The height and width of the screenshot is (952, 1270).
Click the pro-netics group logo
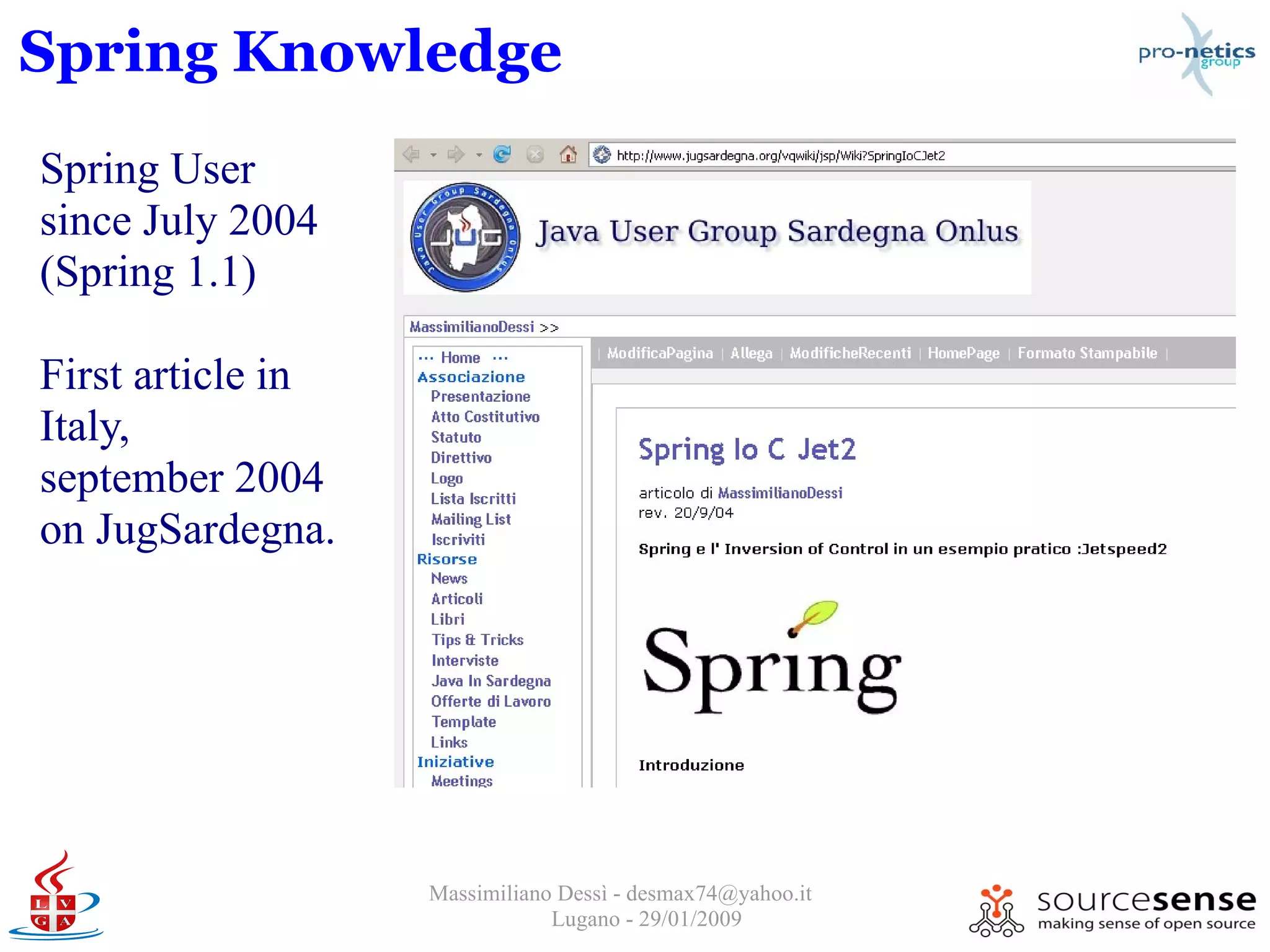pos(1197,55)
